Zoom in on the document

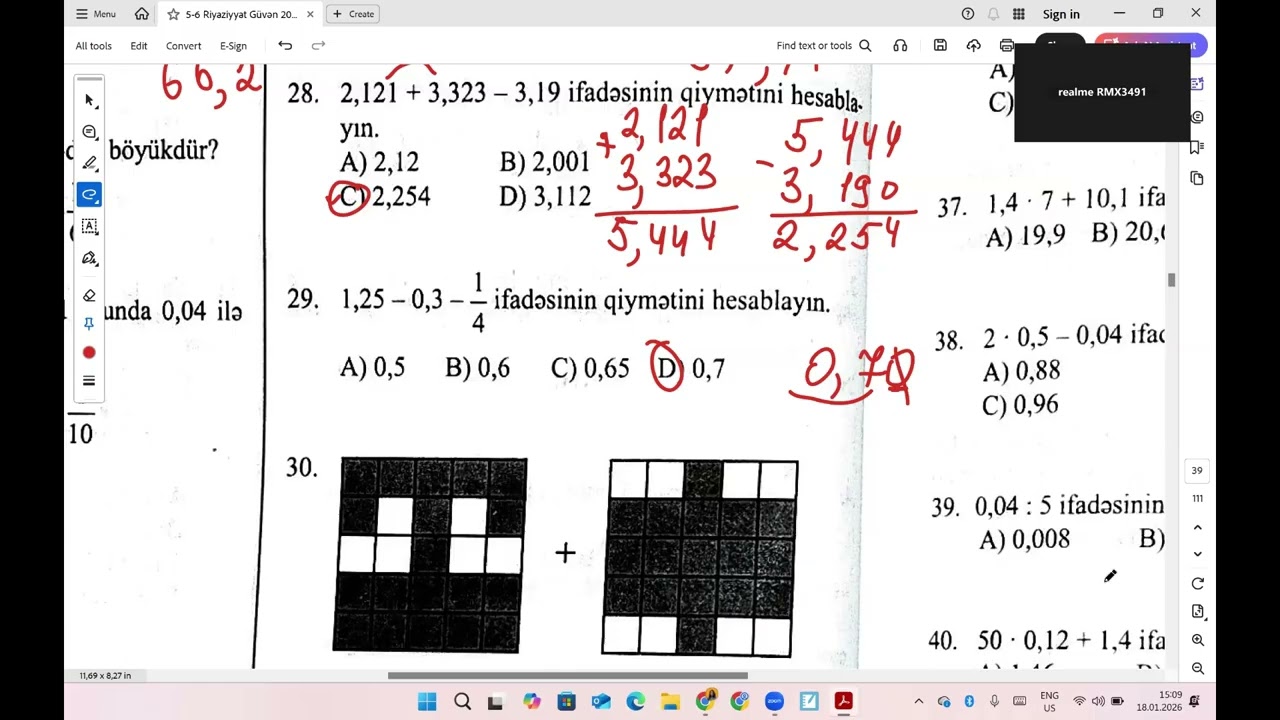[x=1197, y=640]
